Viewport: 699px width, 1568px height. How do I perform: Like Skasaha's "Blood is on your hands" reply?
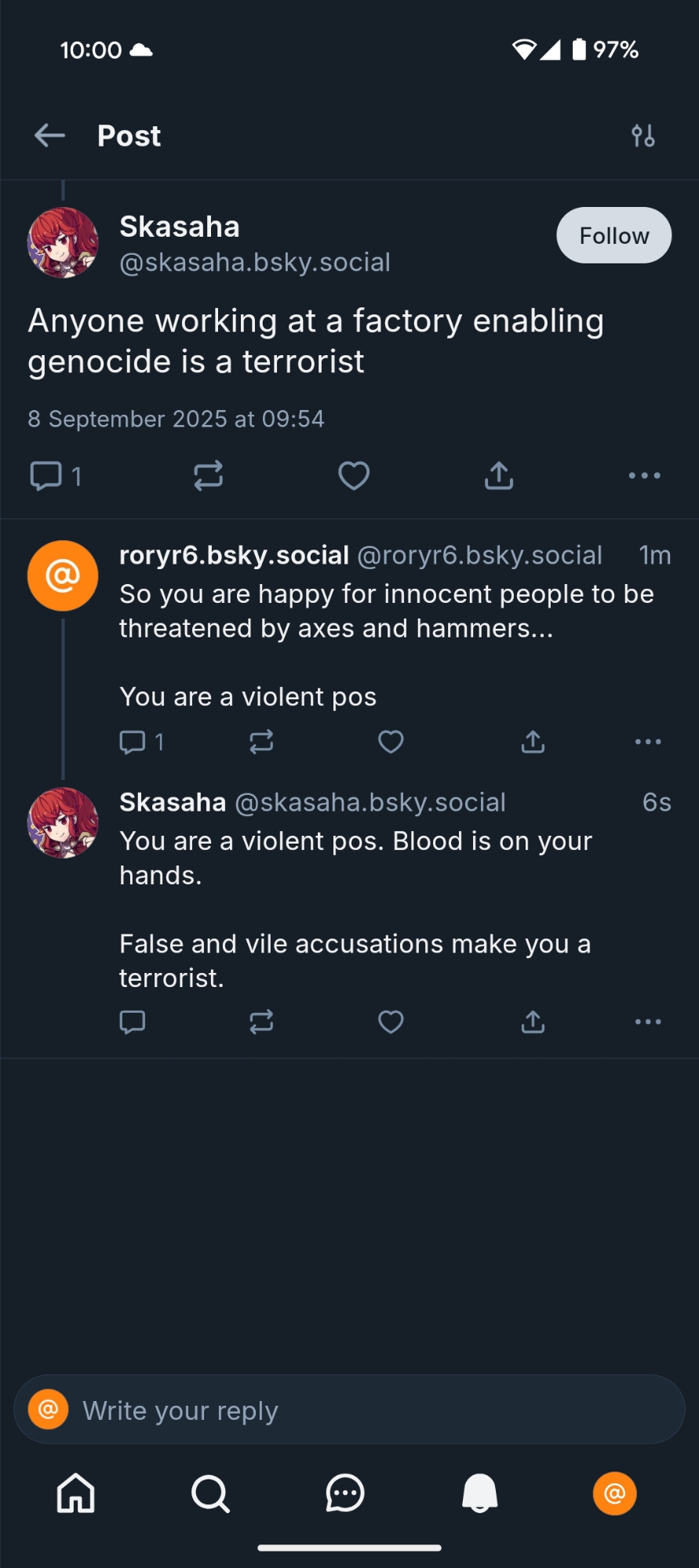pos(391,1022)
